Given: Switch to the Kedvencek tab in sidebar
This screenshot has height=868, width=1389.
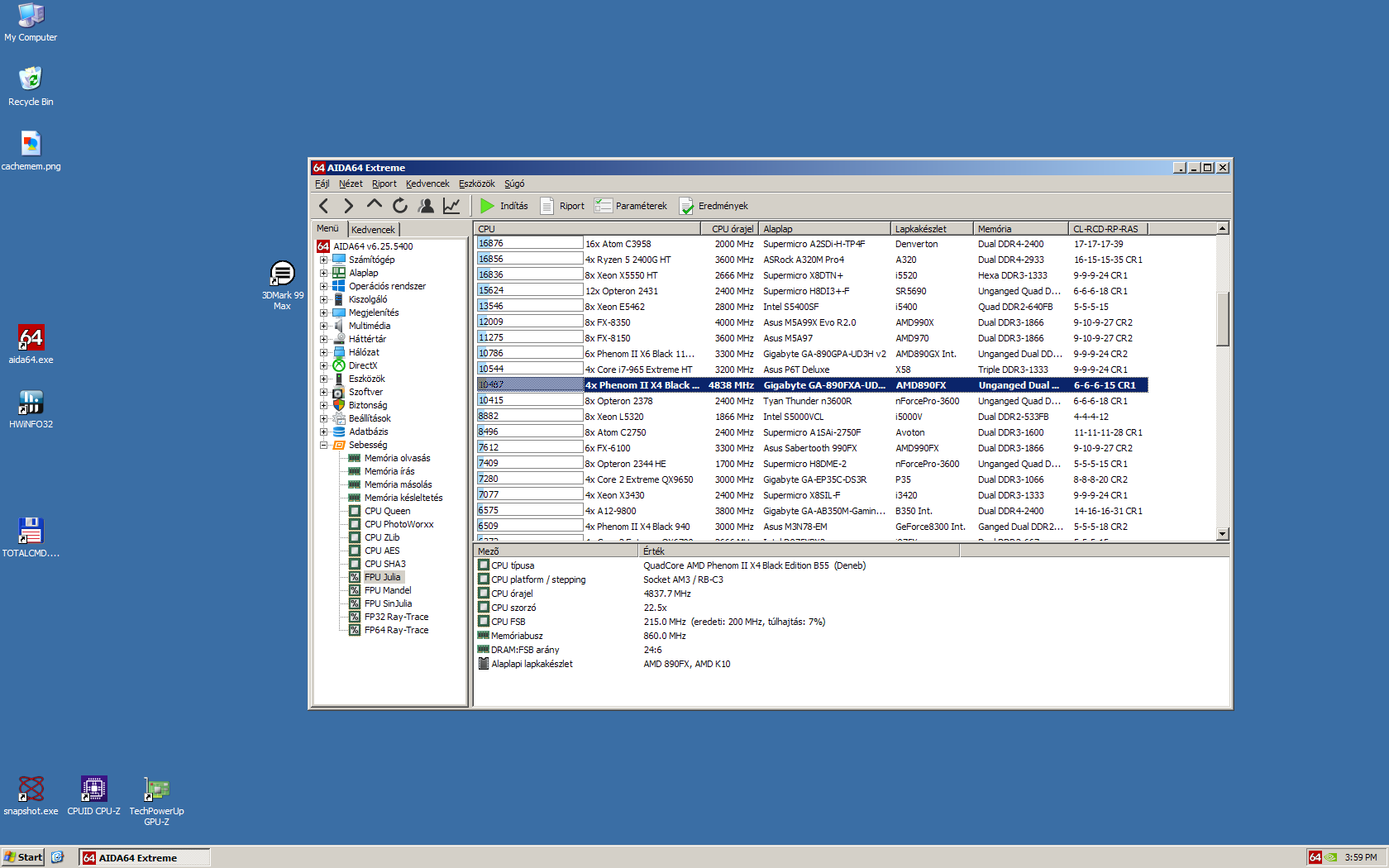Looking at the screenshot, I should point(373,230).
